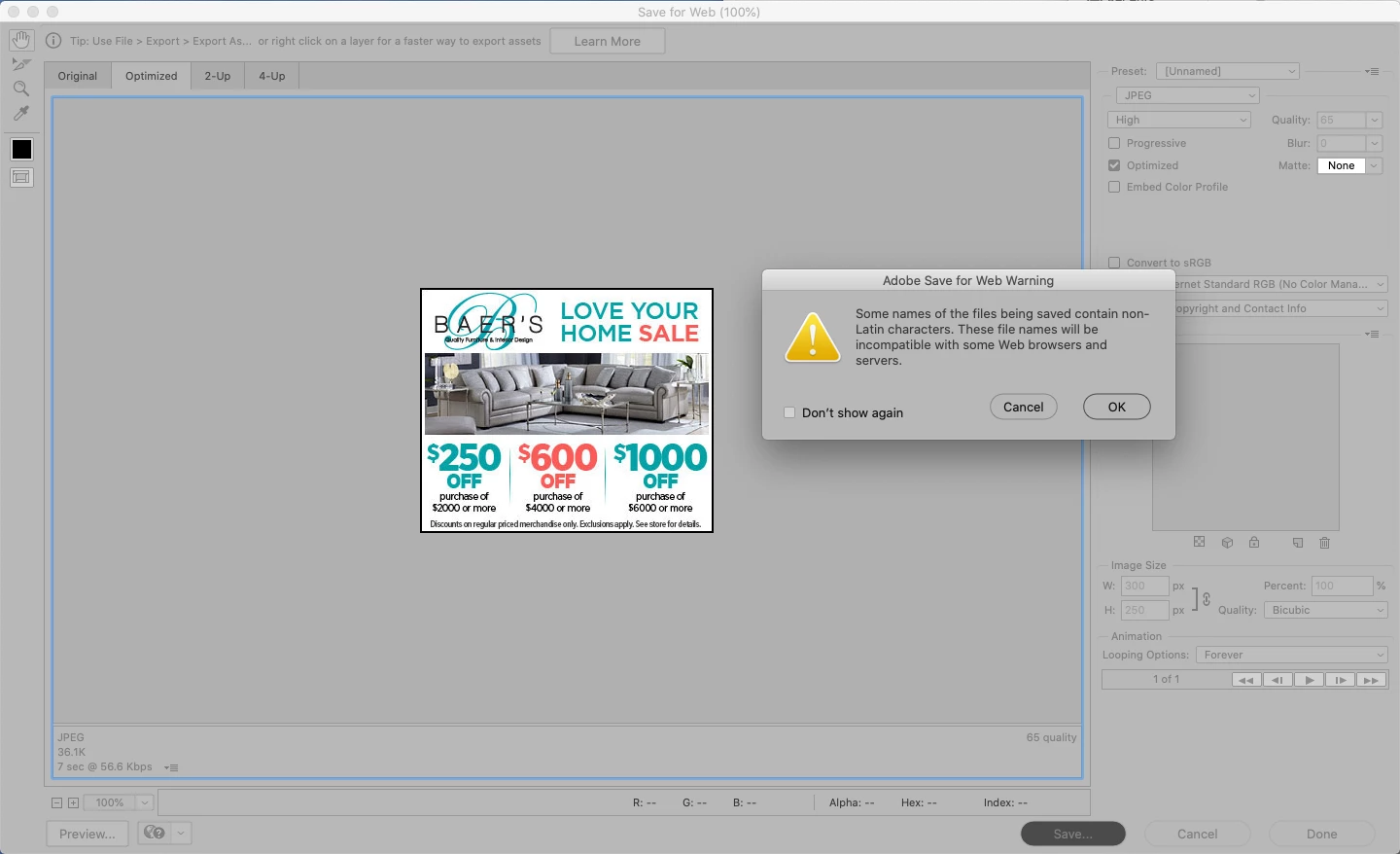Click Cancel in the warning dialog

[x=1024, y=407]
